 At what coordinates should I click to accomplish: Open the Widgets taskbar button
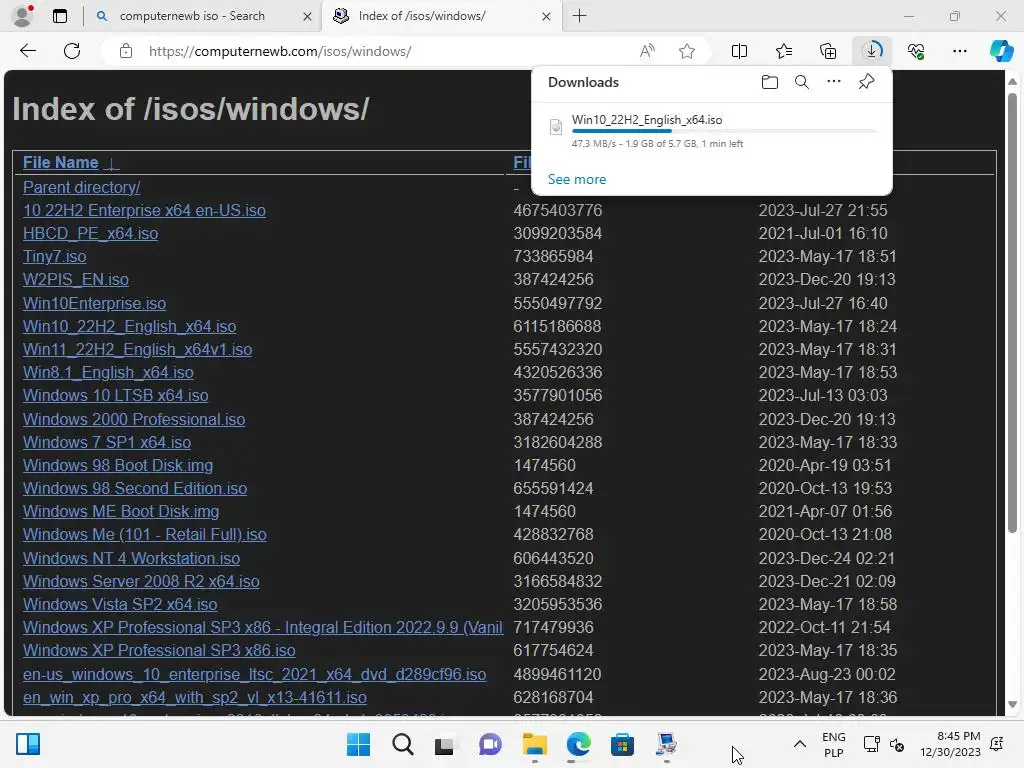click(28, 744)
